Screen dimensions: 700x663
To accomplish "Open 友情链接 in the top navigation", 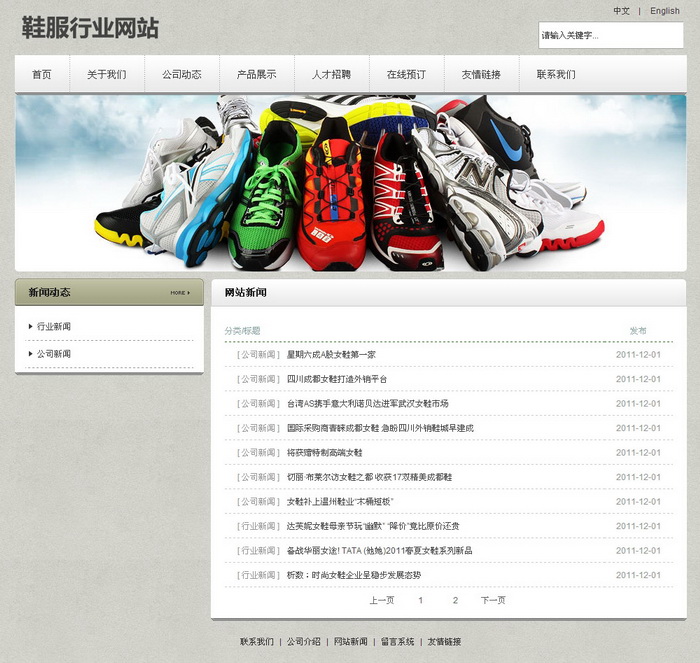I will coord(481,74).
